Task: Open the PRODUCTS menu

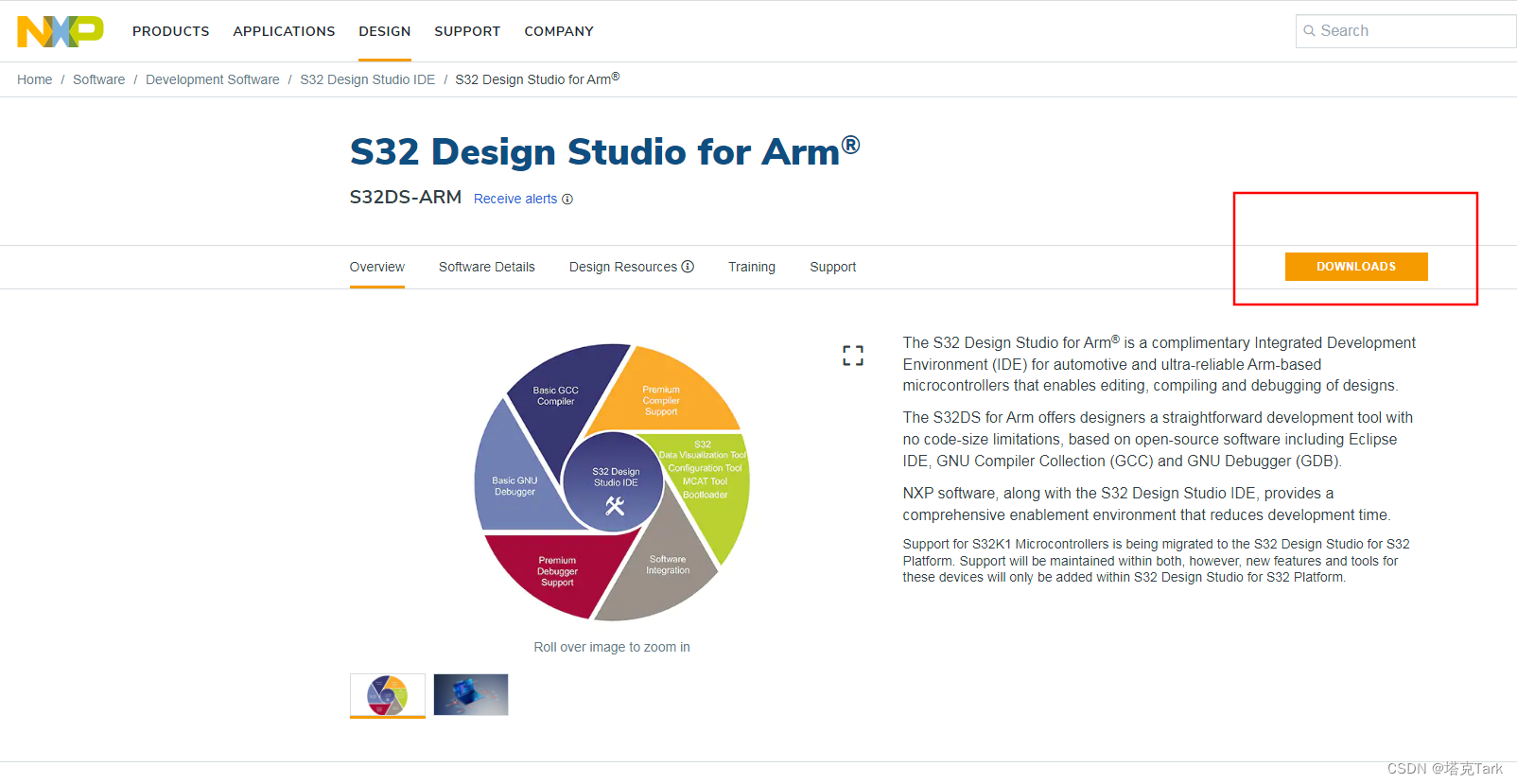Action: coord(171,31)
